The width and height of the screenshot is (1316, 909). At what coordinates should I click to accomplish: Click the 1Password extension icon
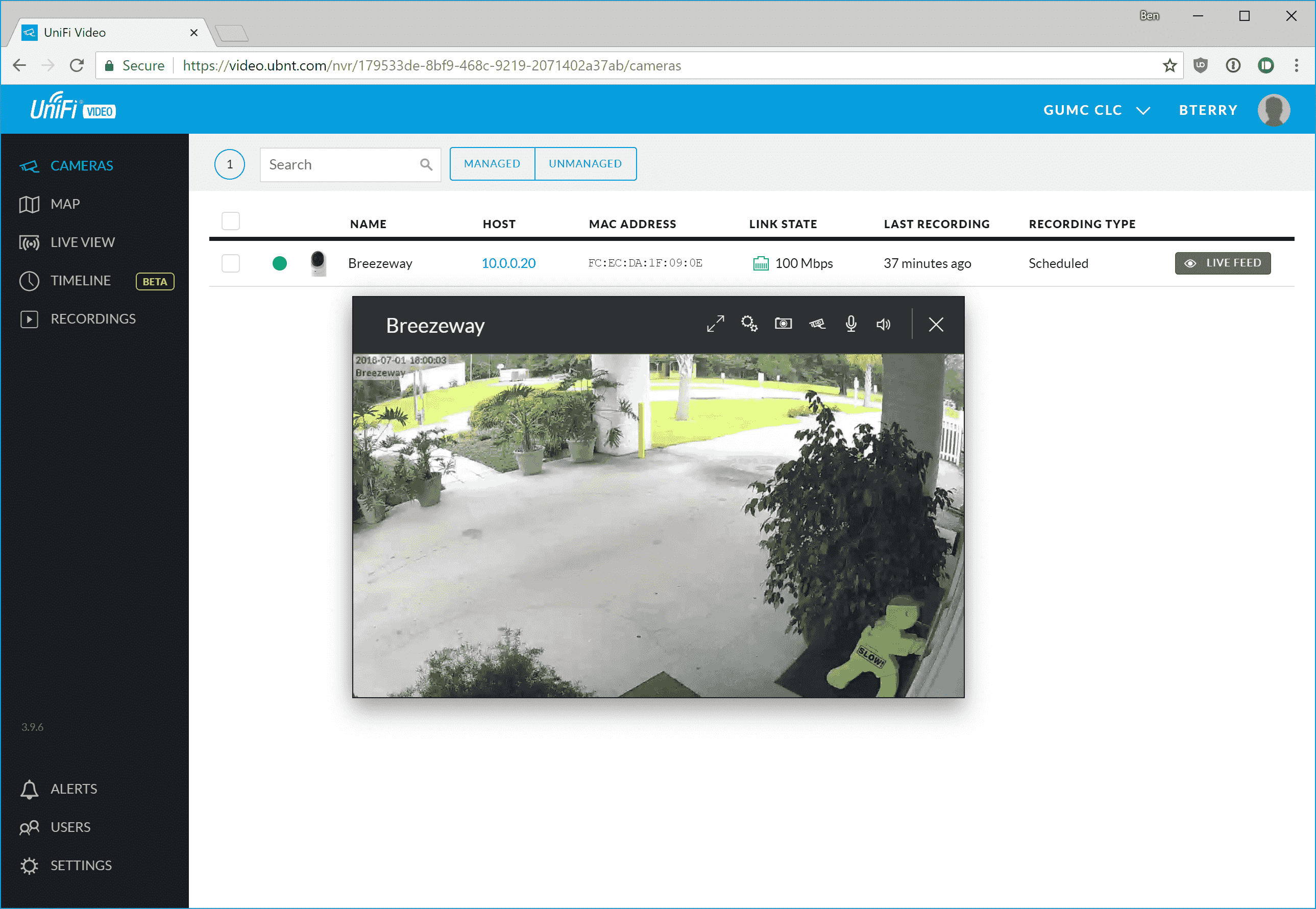click(1233, 65)
